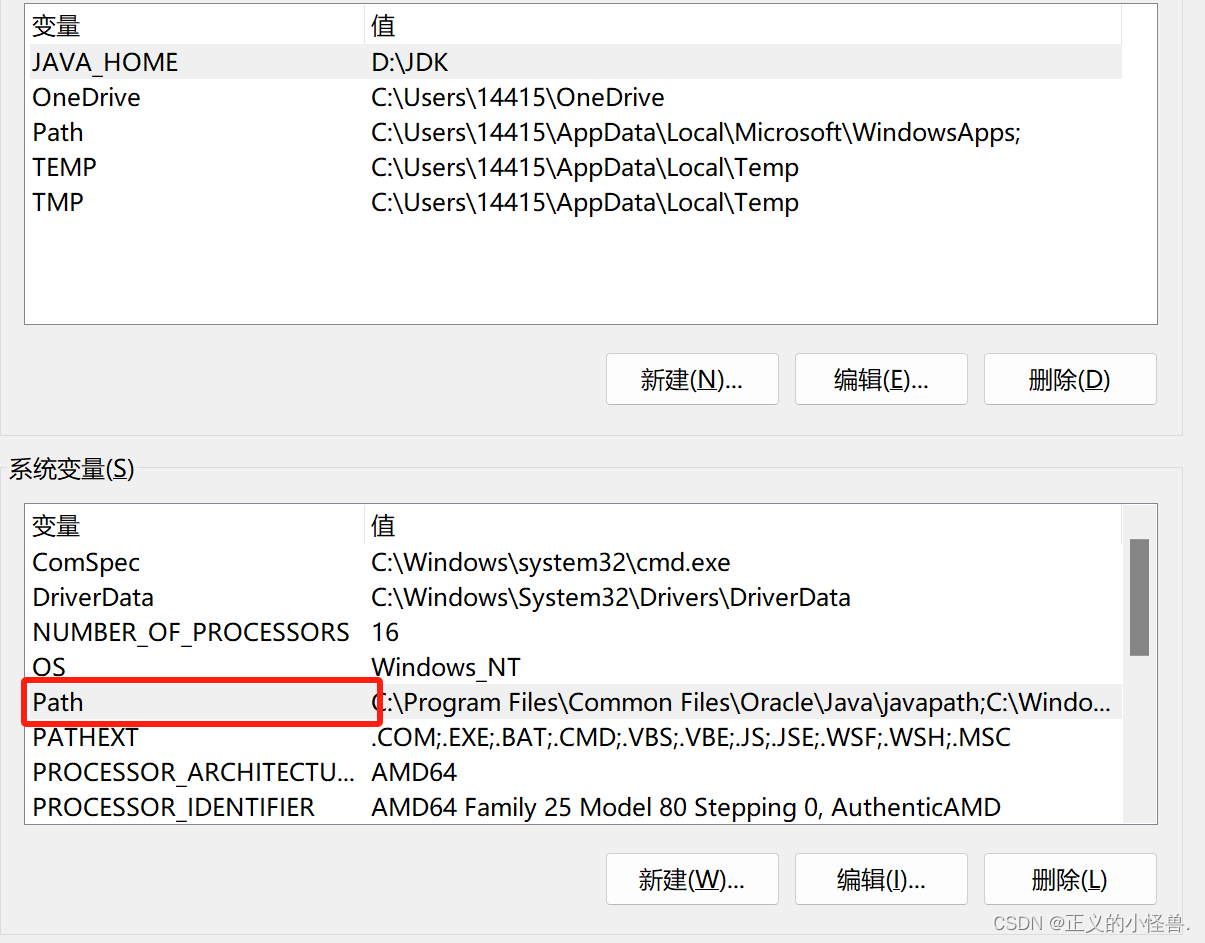Select the JAVA_HOME user variable row
This screenshot has width=1205, height=943.
point(575,62)
